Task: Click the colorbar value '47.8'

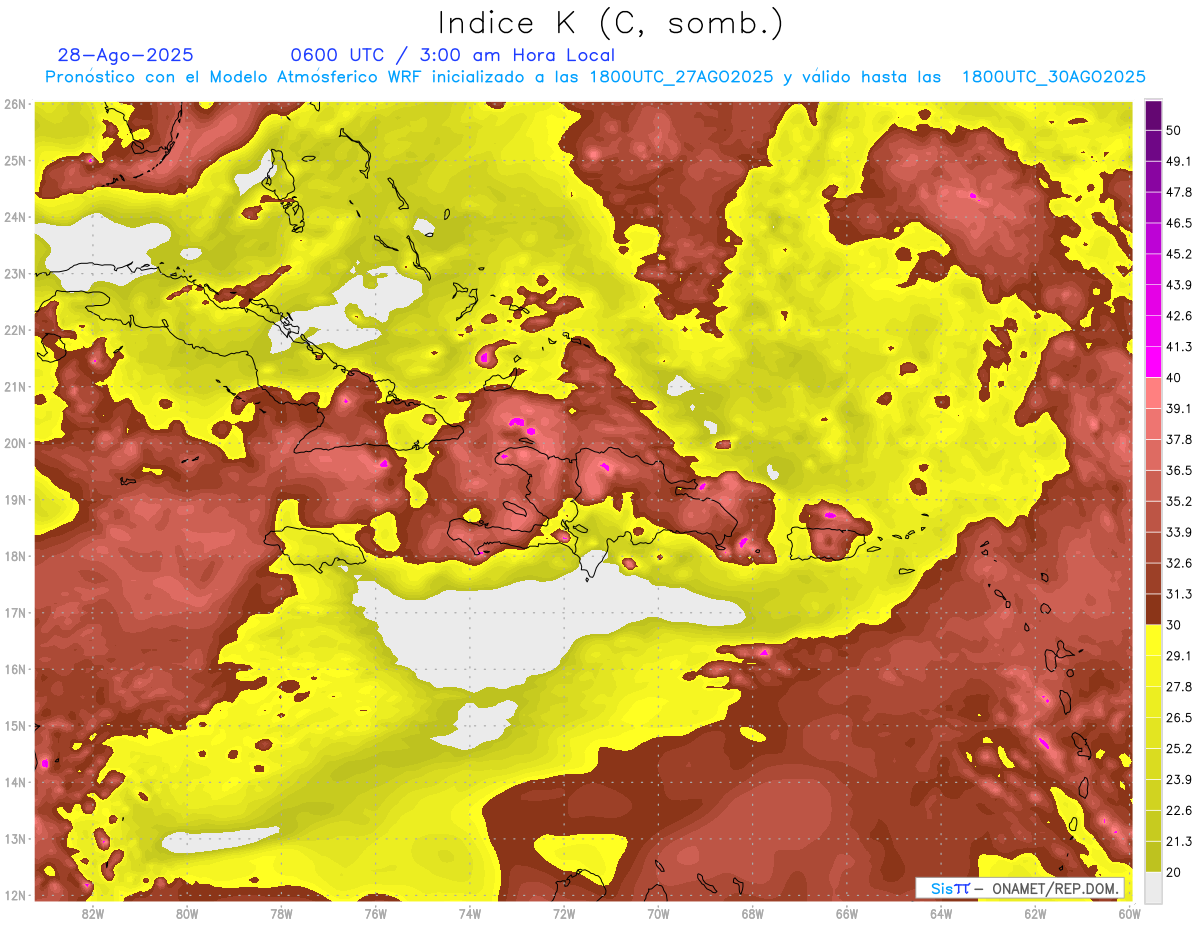Action: coord(1178,192)
